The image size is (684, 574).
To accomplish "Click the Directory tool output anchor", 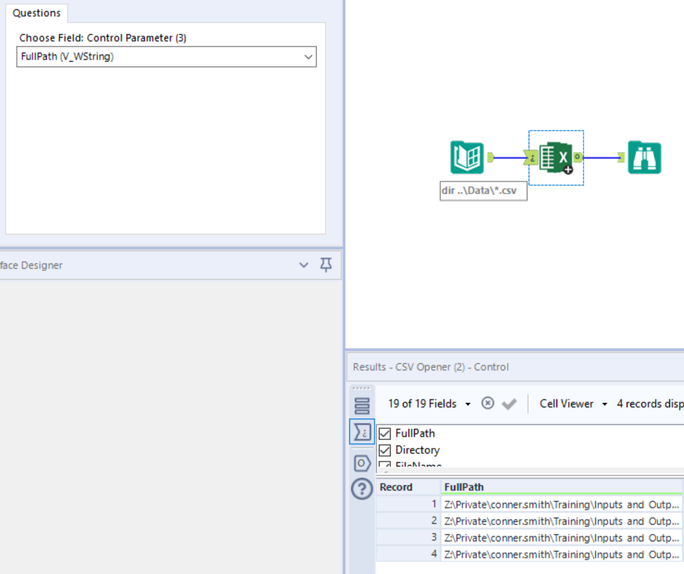I will click(490, 157).
